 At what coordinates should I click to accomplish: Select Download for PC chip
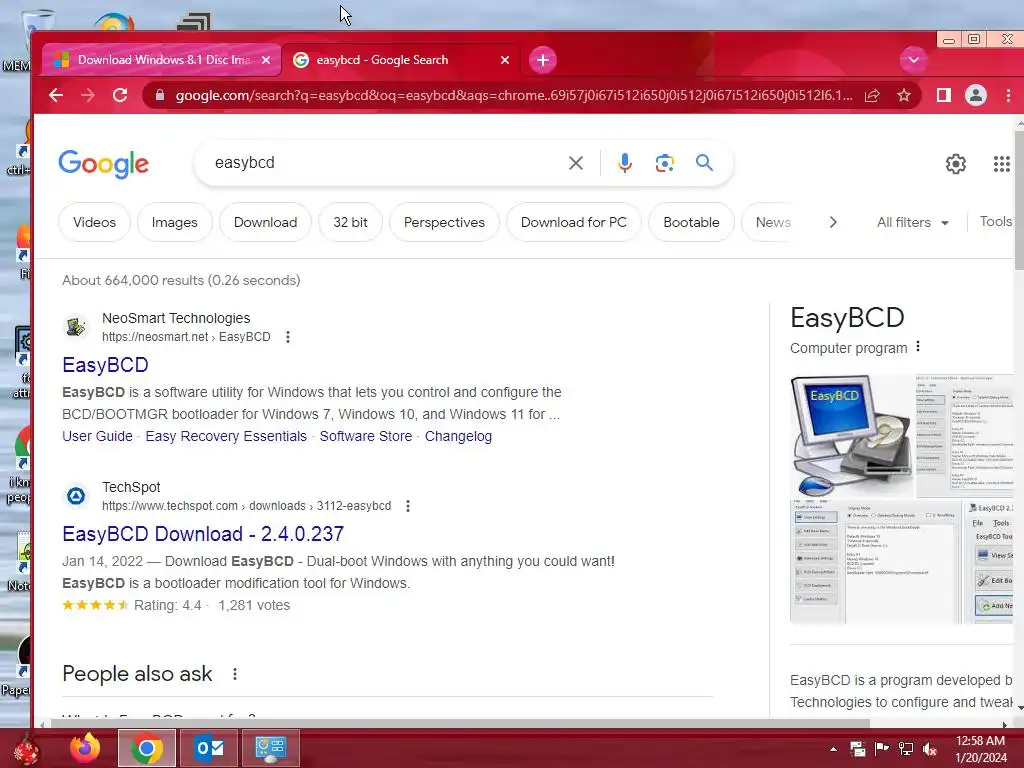tap(573, 223)
